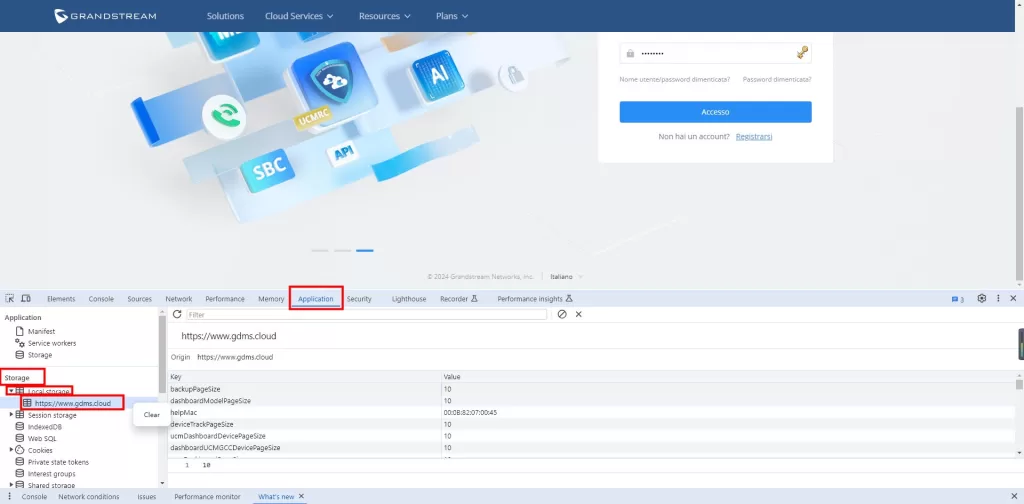Activate the inspect element picker icon
1024x504 pixels.
(10, 298)
